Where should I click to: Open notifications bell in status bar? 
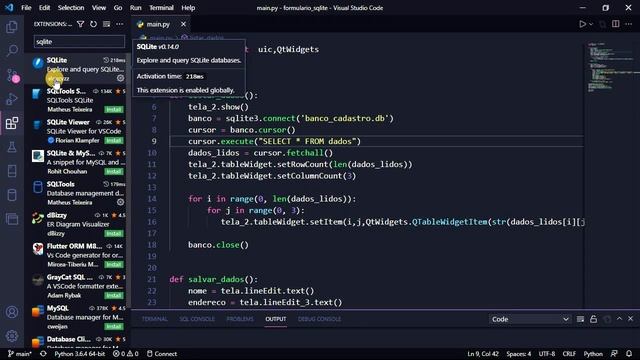tap(629, 353)
